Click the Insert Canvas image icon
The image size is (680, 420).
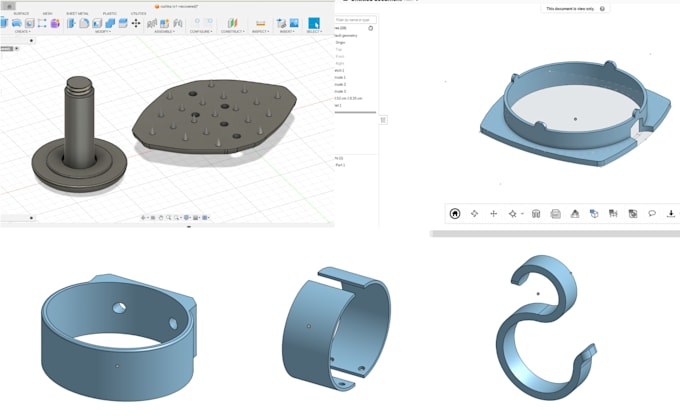pos(294,23)
